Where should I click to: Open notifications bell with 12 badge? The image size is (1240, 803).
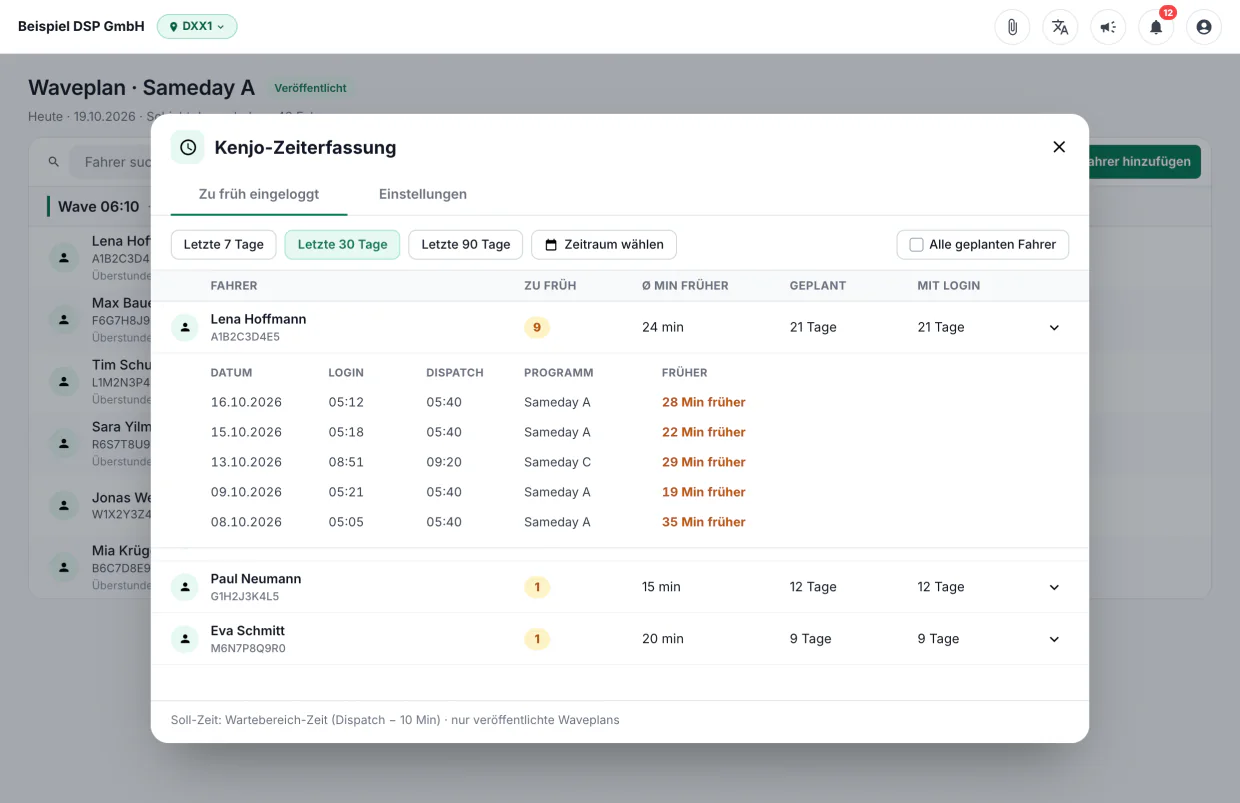(x=1156, y=27)
